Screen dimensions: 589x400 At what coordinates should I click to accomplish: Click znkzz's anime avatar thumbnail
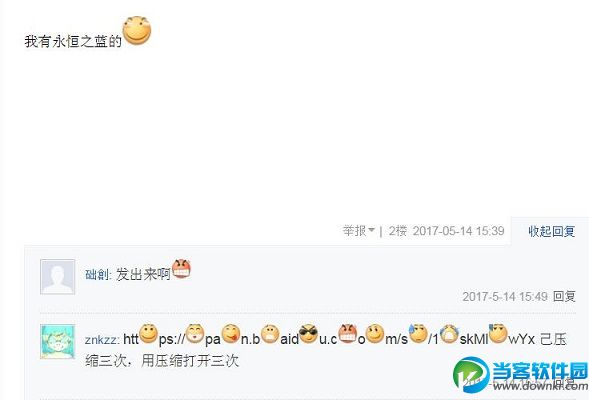pos(57,342)
